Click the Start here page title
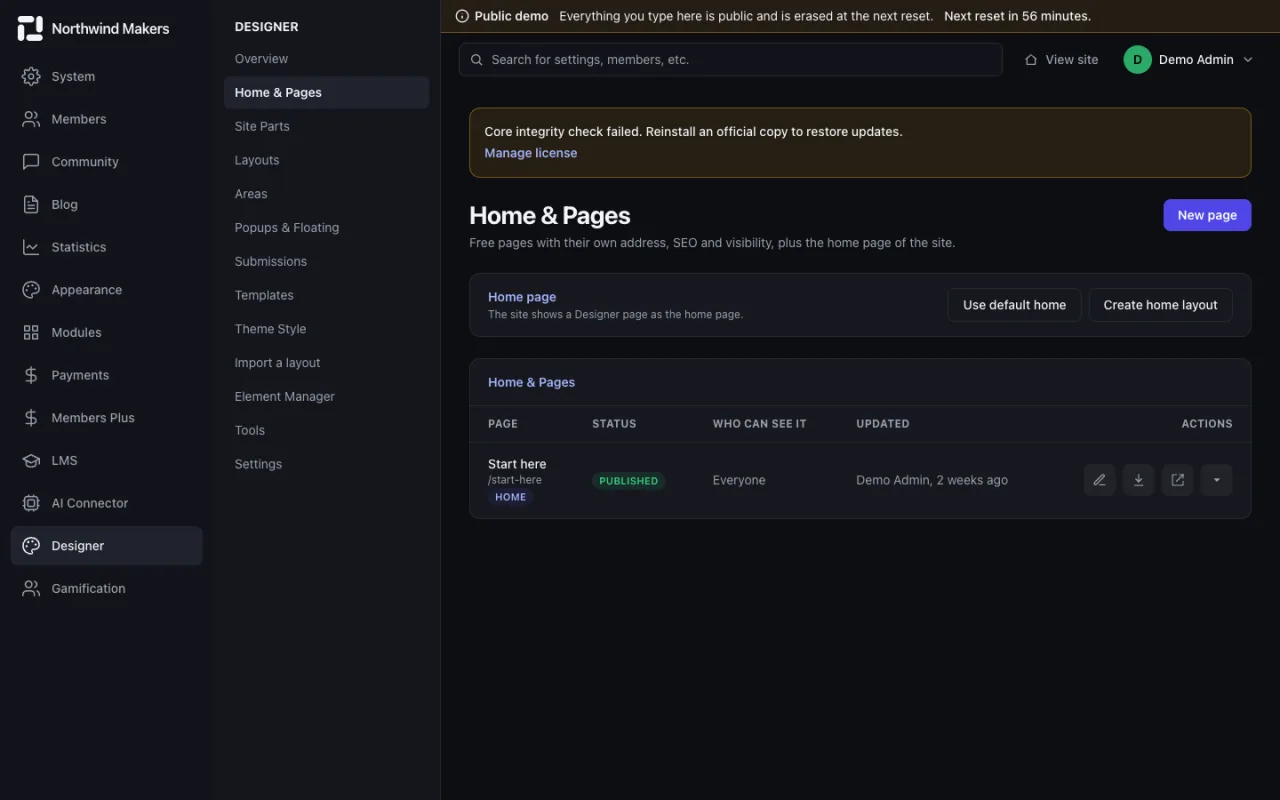 coord(517,464)
